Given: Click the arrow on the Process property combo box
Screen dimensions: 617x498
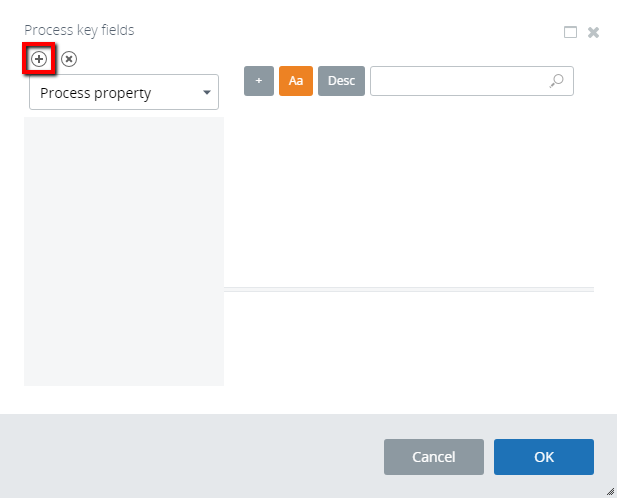Looking at the screenshot, I should pyautogui.click(x=207, y=93).
